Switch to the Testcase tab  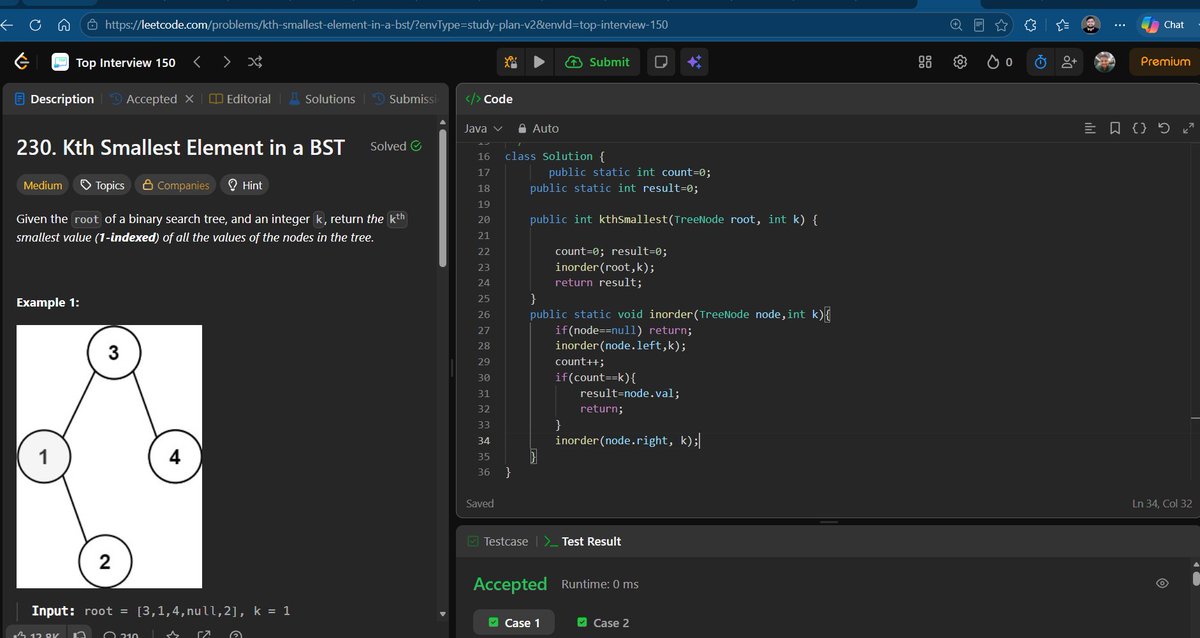pyautogui.click(x=497, y=541)
